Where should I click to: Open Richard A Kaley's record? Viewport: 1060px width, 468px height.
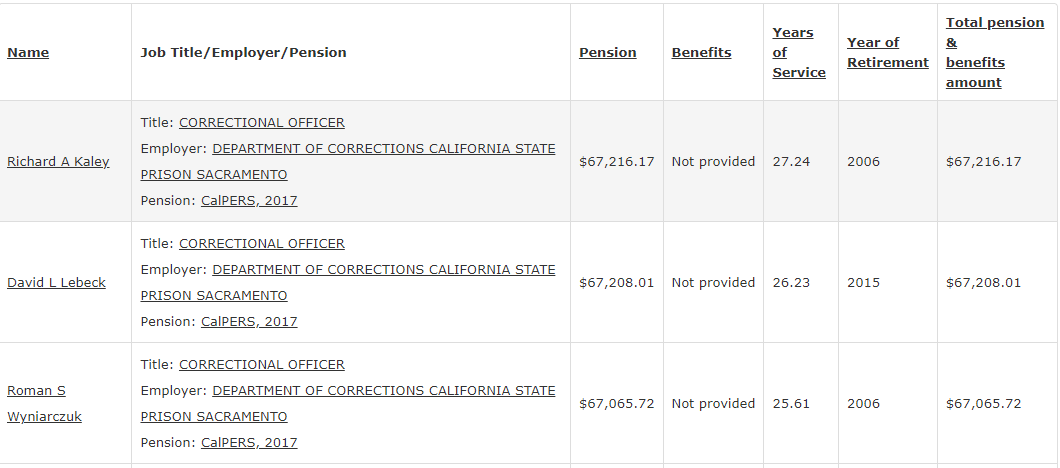click(58, 162)
